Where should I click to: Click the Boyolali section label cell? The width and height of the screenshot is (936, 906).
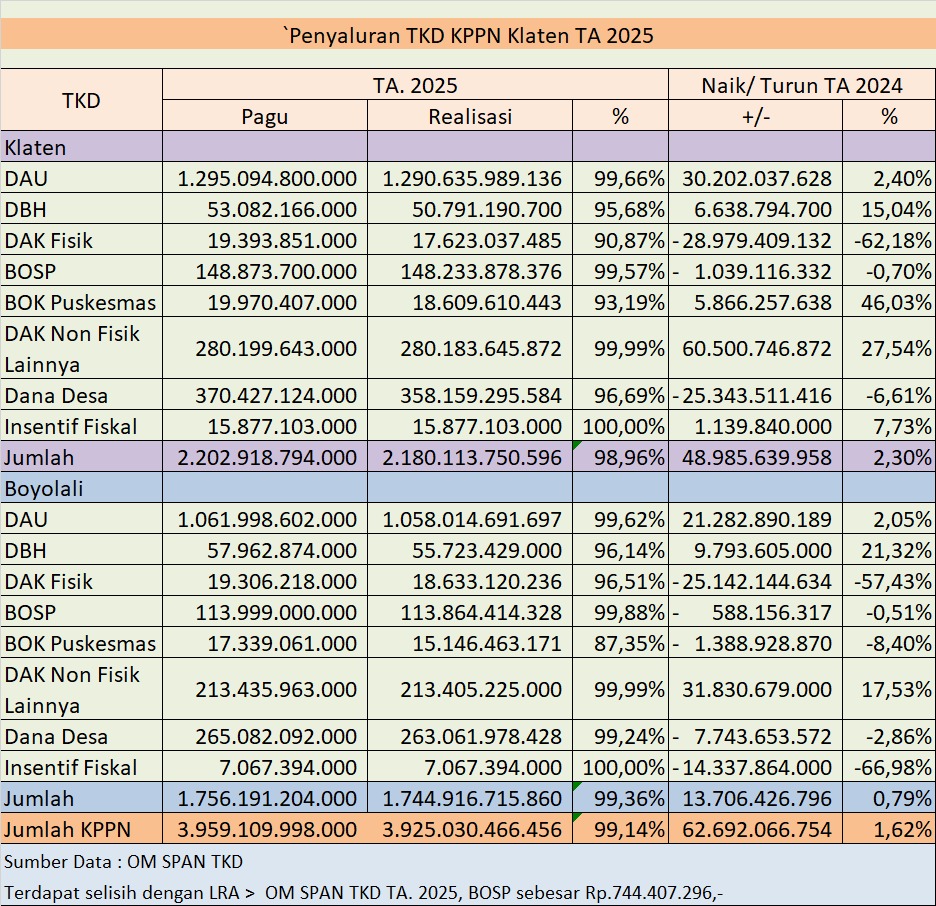coord(81,490)
